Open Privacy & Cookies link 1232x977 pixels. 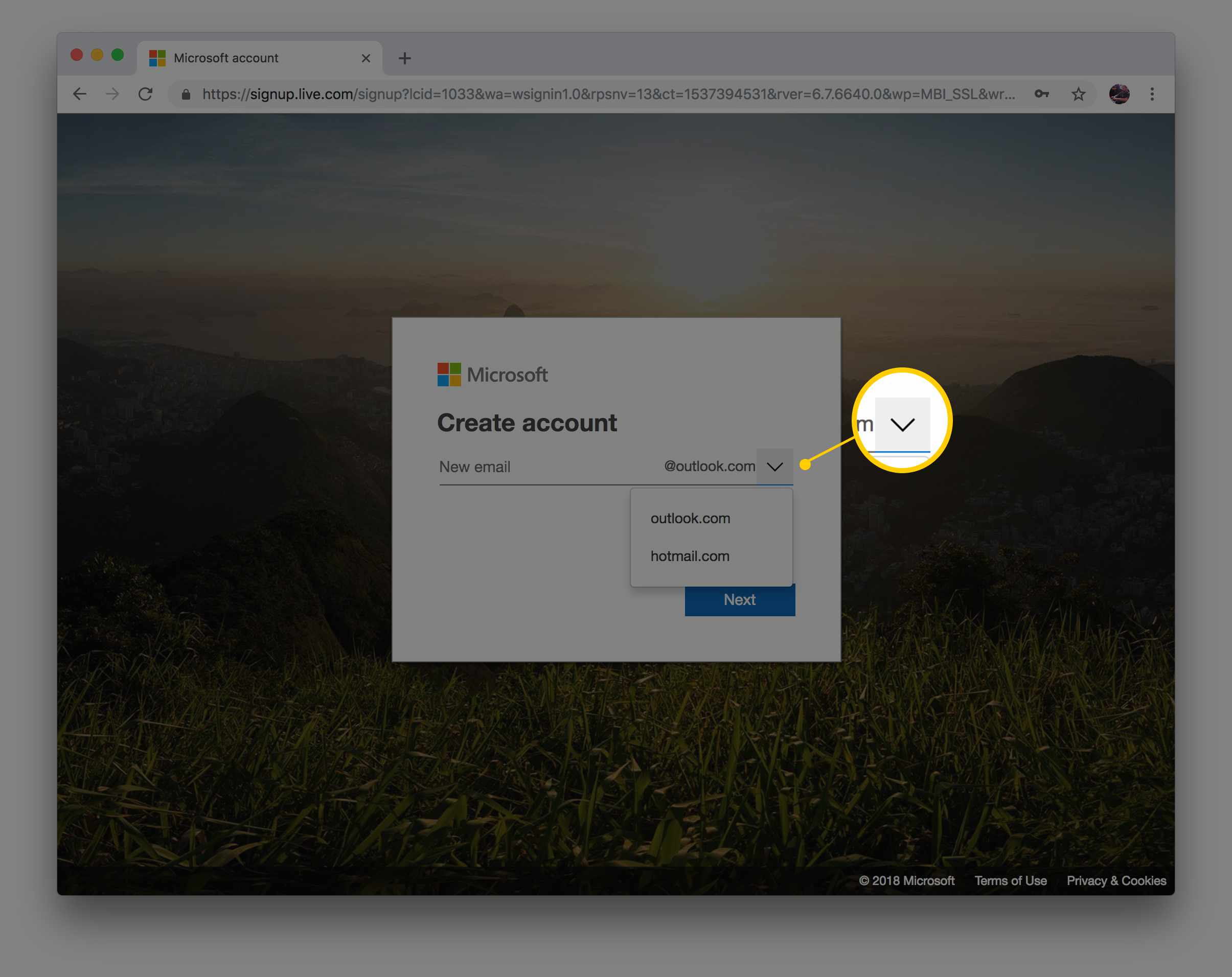click(x=1116, y=880)
